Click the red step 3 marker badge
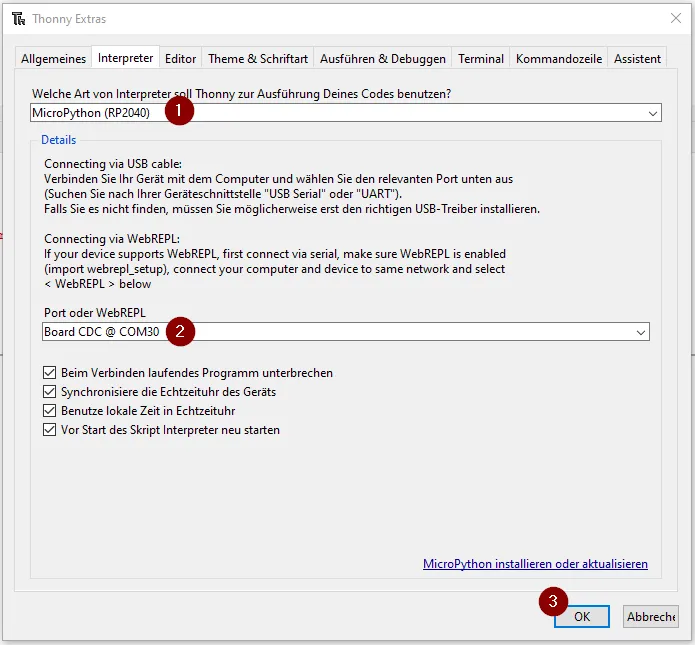 553,601
